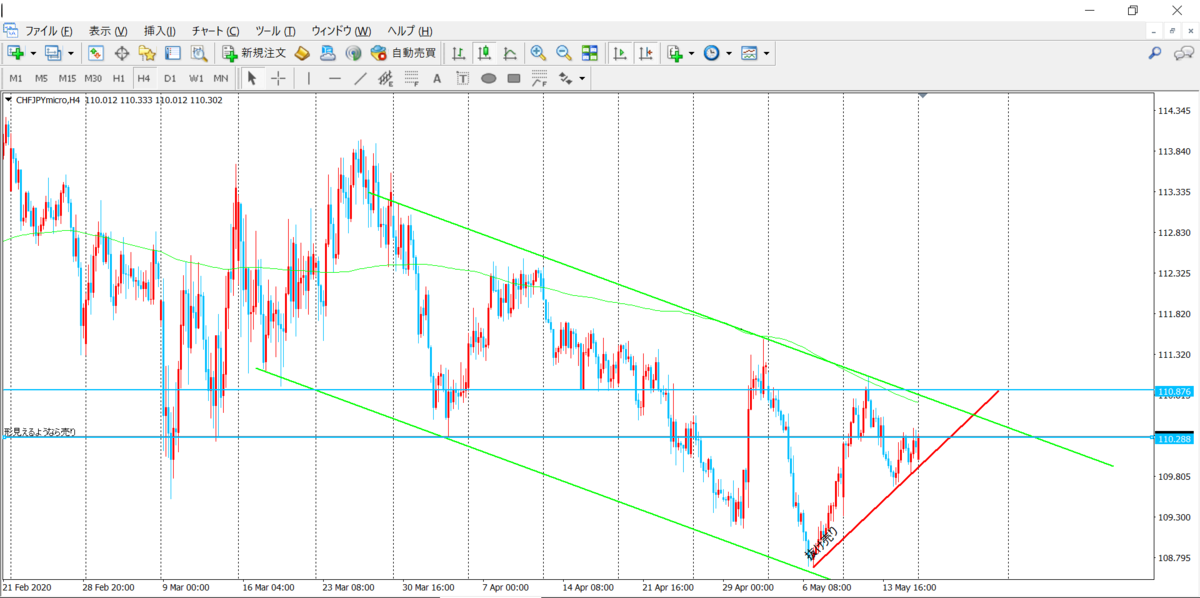1200x598 pixels.
Task: Toggle the chart auto scroll button
Action: (x=620, y=53)
